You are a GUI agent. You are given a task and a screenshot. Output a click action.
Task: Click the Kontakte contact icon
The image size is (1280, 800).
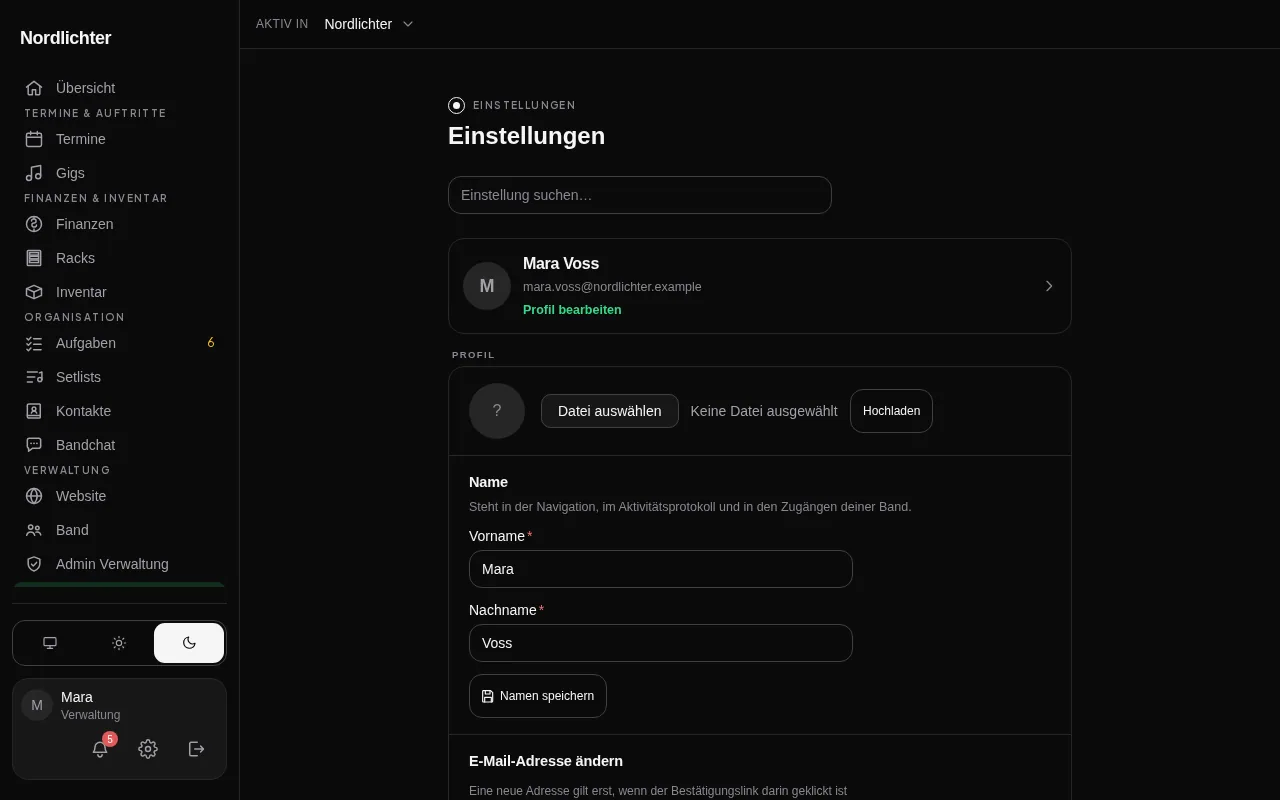(x=34, y=411)
